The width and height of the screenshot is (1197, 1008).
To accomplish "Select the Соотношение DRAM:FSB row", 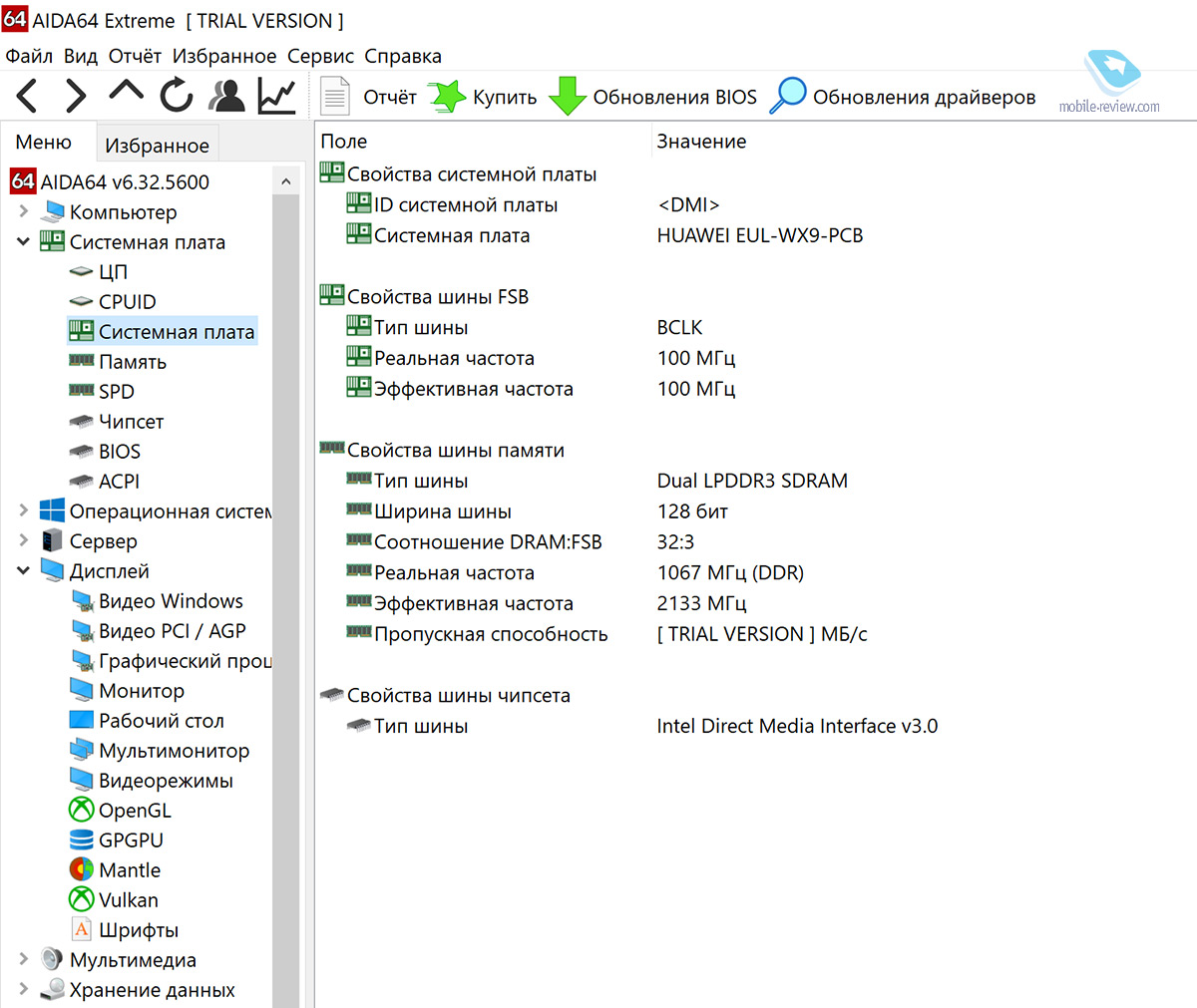I will point(474,542).
